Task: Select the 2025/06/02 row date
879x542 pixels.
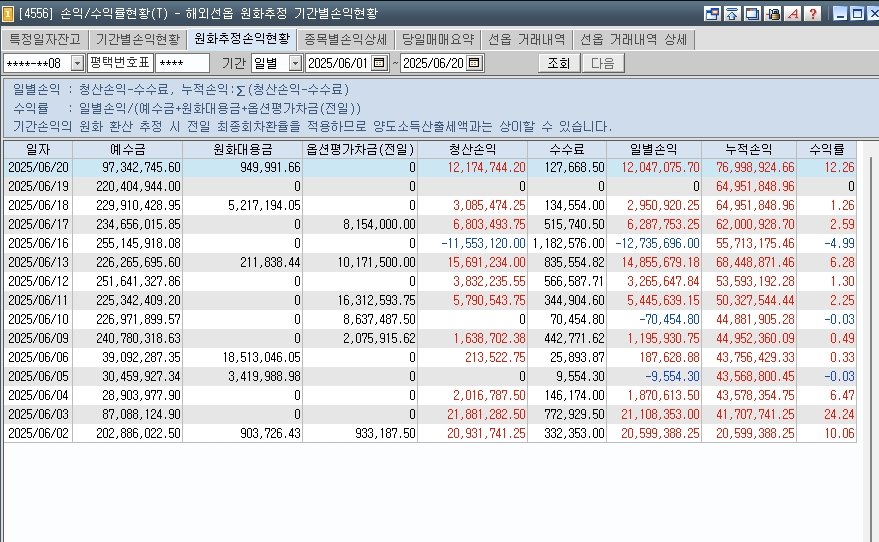Action: click(x=38, y=434)
